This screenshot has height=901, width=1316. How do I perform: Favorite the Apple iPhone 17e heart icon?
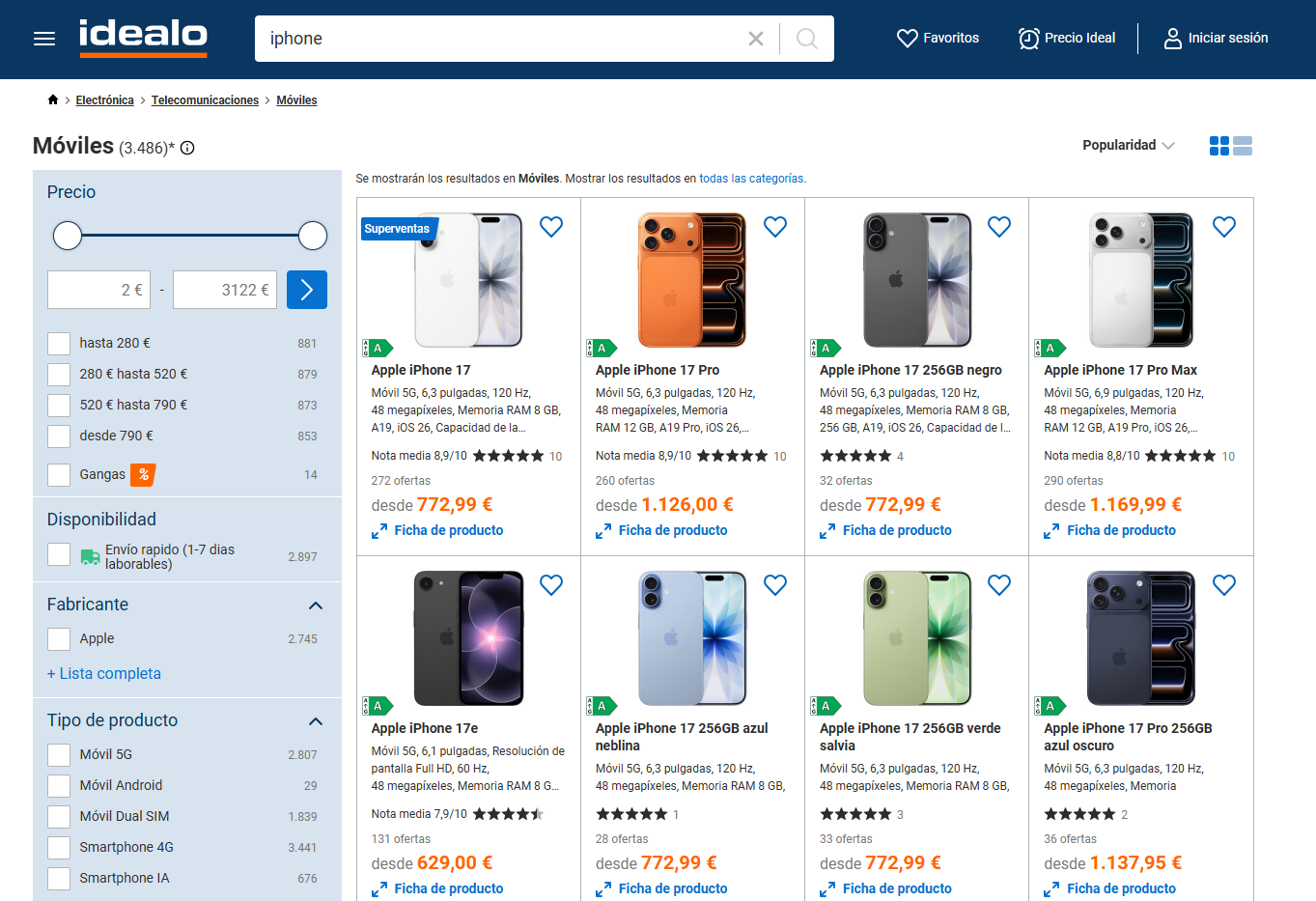[x=551, y=585]
